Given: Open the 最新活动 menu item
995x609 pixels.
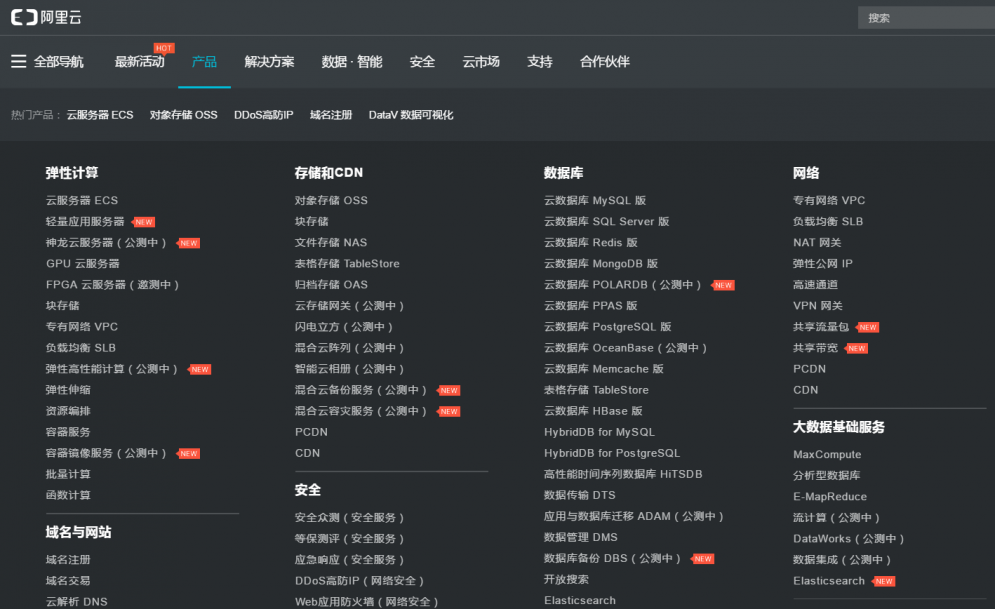Looking at the screenshot, I should 140,62.
